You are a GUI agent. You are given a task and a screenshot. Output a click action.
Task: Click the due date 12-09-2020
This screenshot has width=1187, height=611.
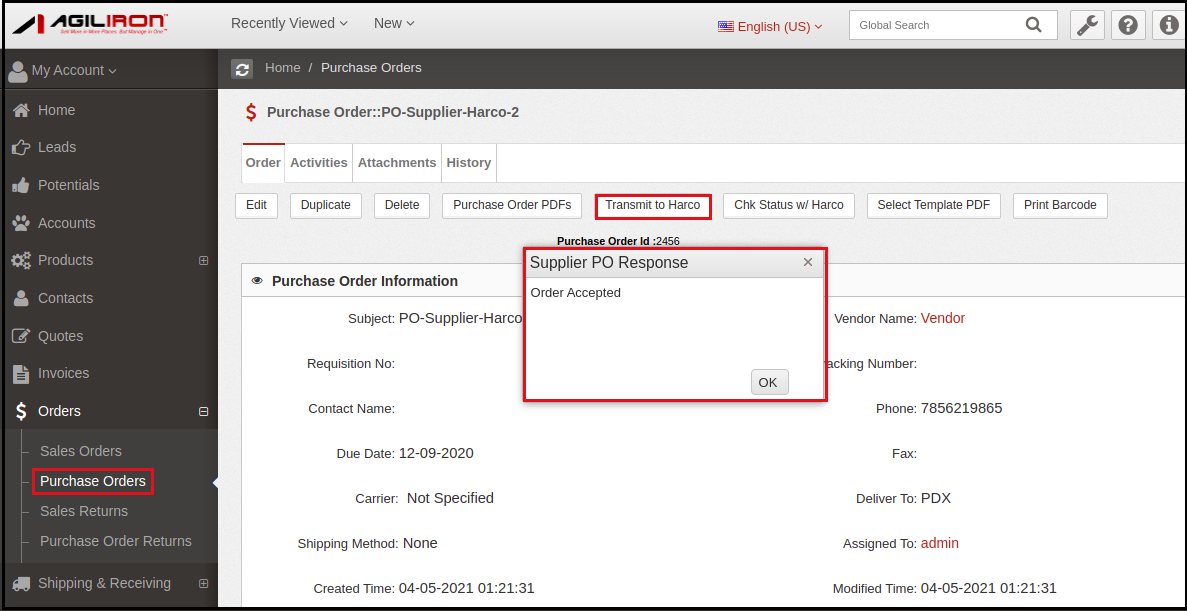(x=436, y=454)
